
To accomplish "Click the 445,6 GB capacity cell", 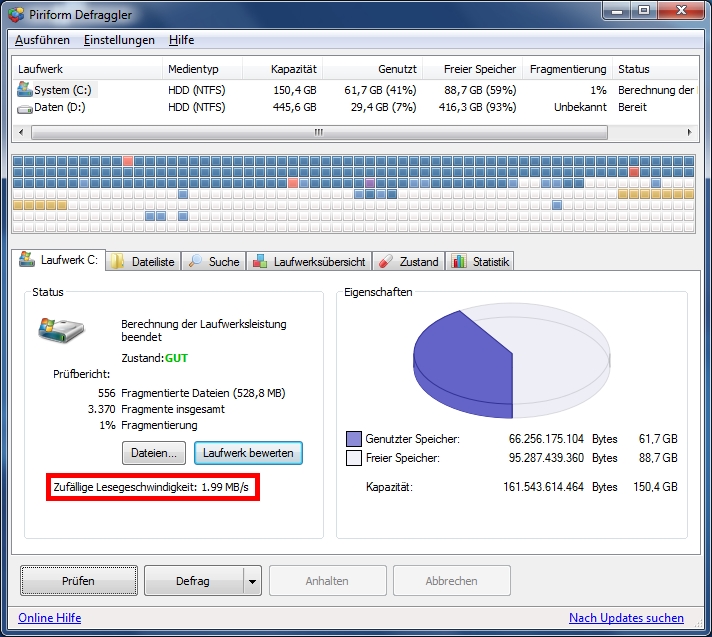I will click(x=295, y=108).
